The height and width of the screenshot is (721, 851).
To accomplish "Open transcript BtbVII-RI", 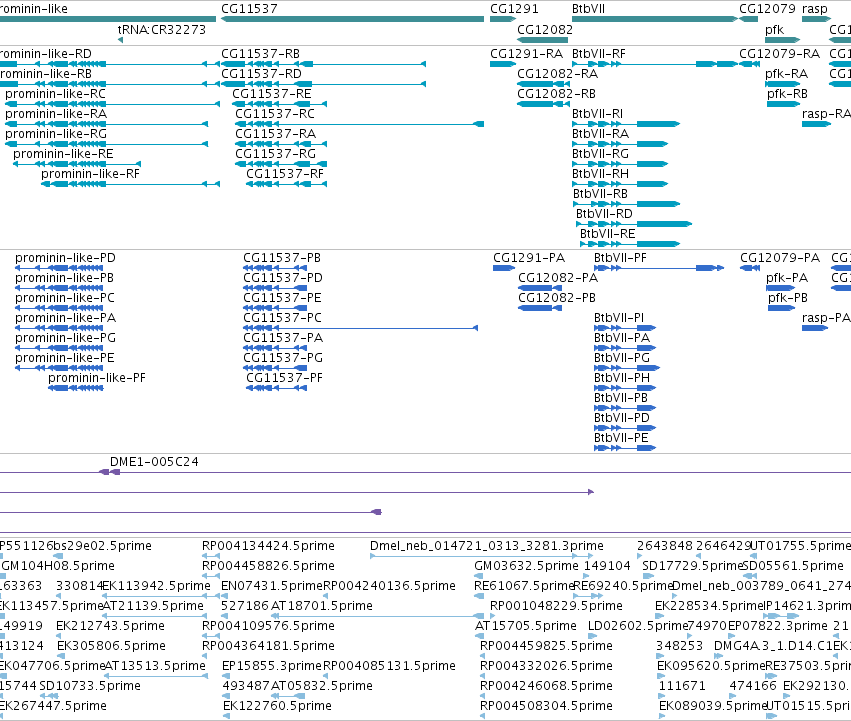I will [598, 114].
